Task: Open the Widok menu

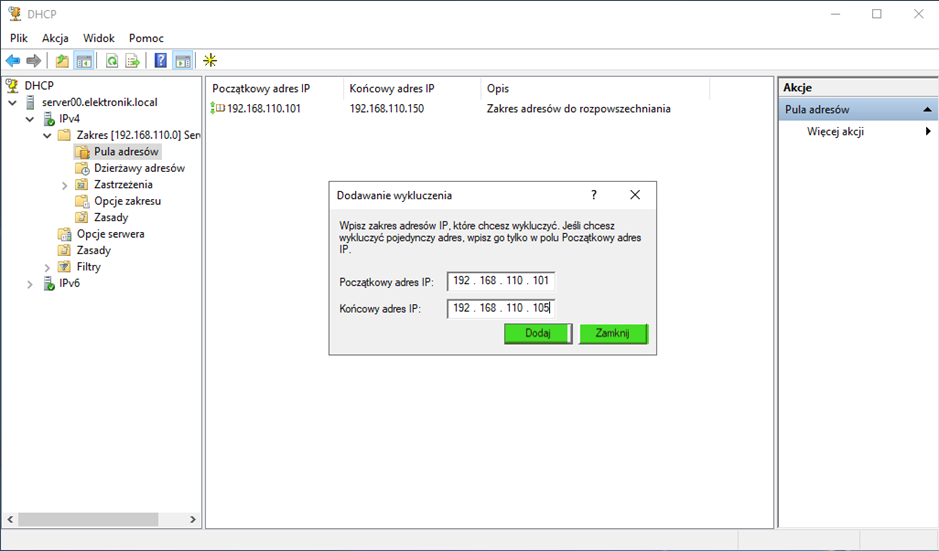Action: (99, 38)
